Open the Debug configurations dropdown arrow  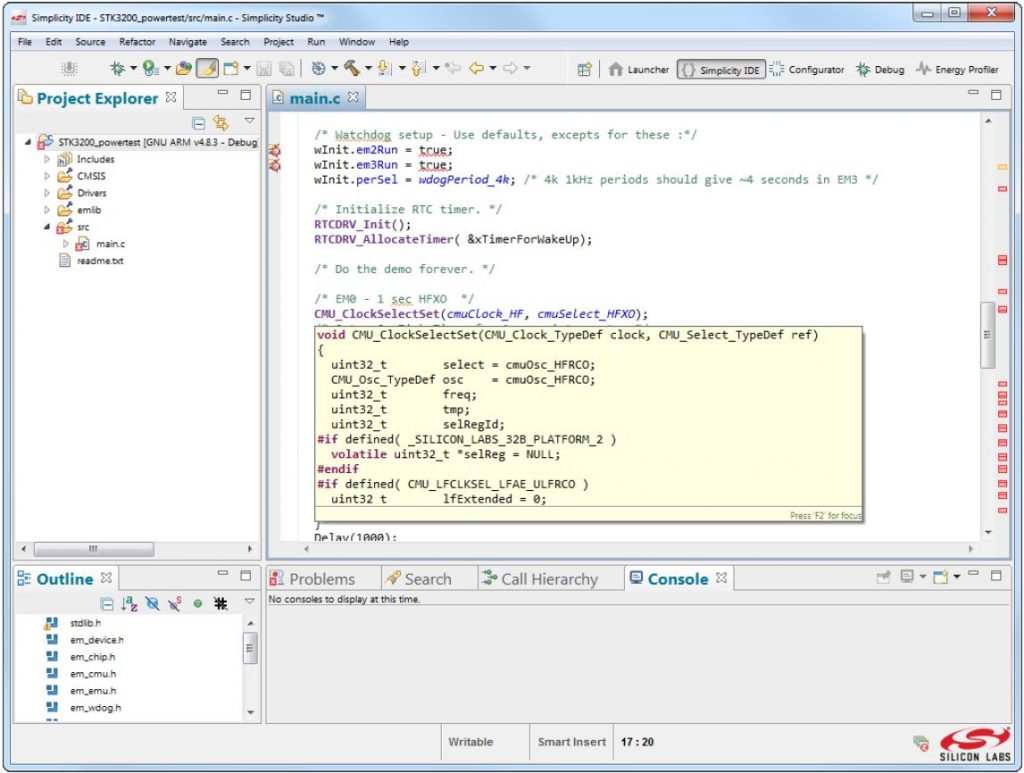tap(133, 68)
